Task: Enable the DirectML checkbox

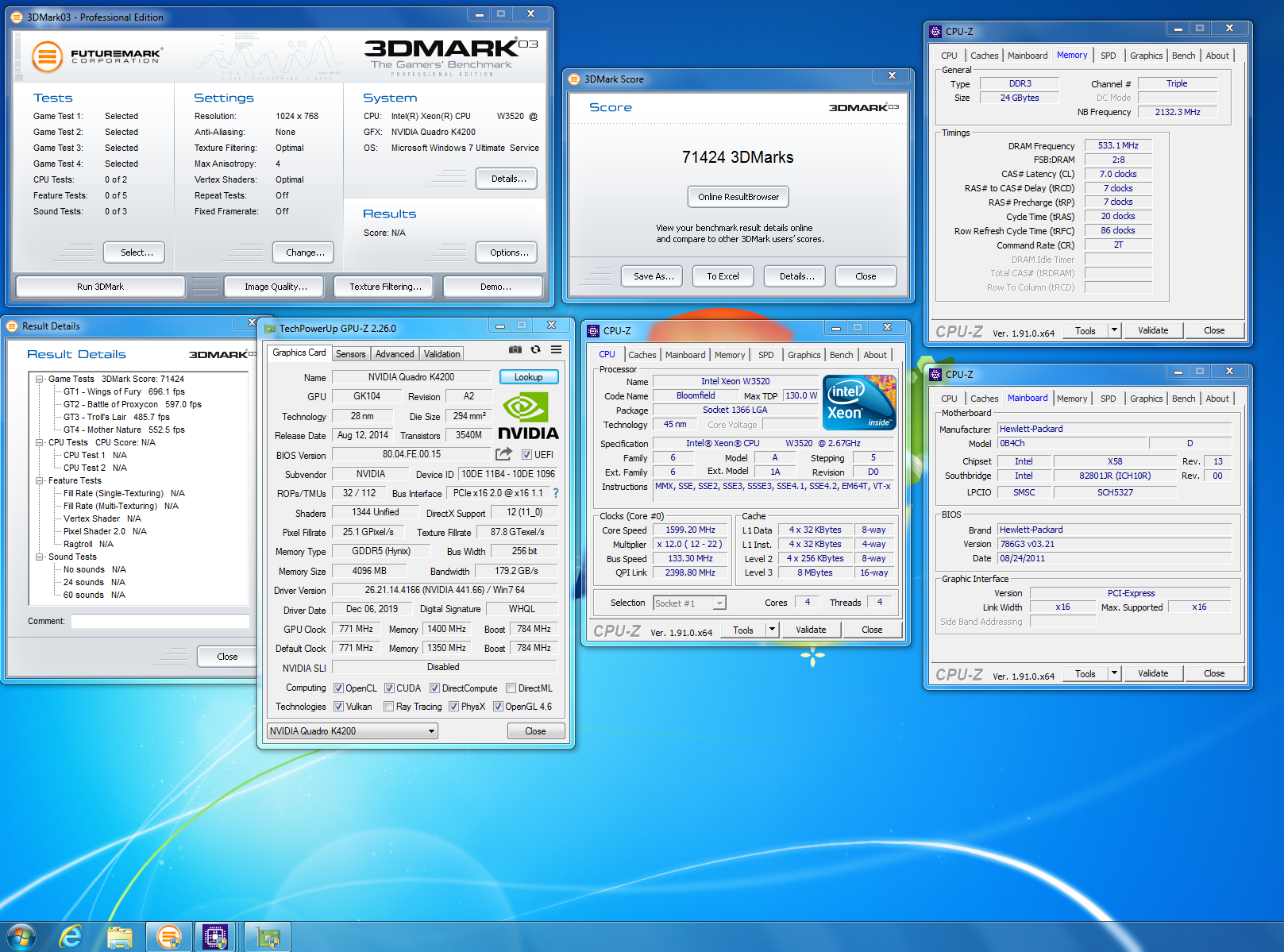Action: [x=511, y=688]
